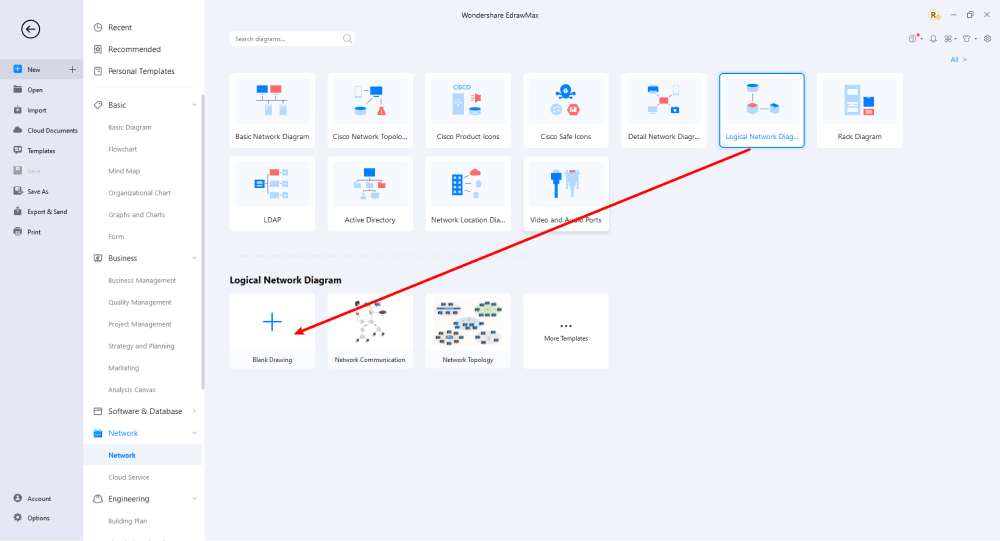
Task: Select the Detail Network Diagram card
Action: [x=664, y=110]
